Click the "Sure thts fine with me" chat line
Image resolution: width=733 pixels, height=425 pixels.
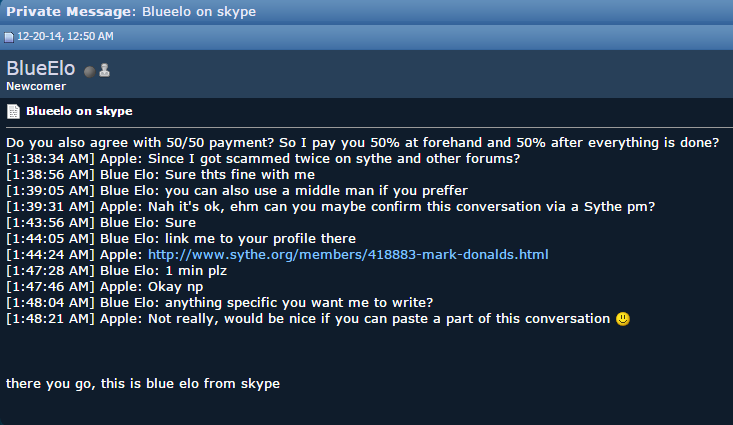[160, 175]
